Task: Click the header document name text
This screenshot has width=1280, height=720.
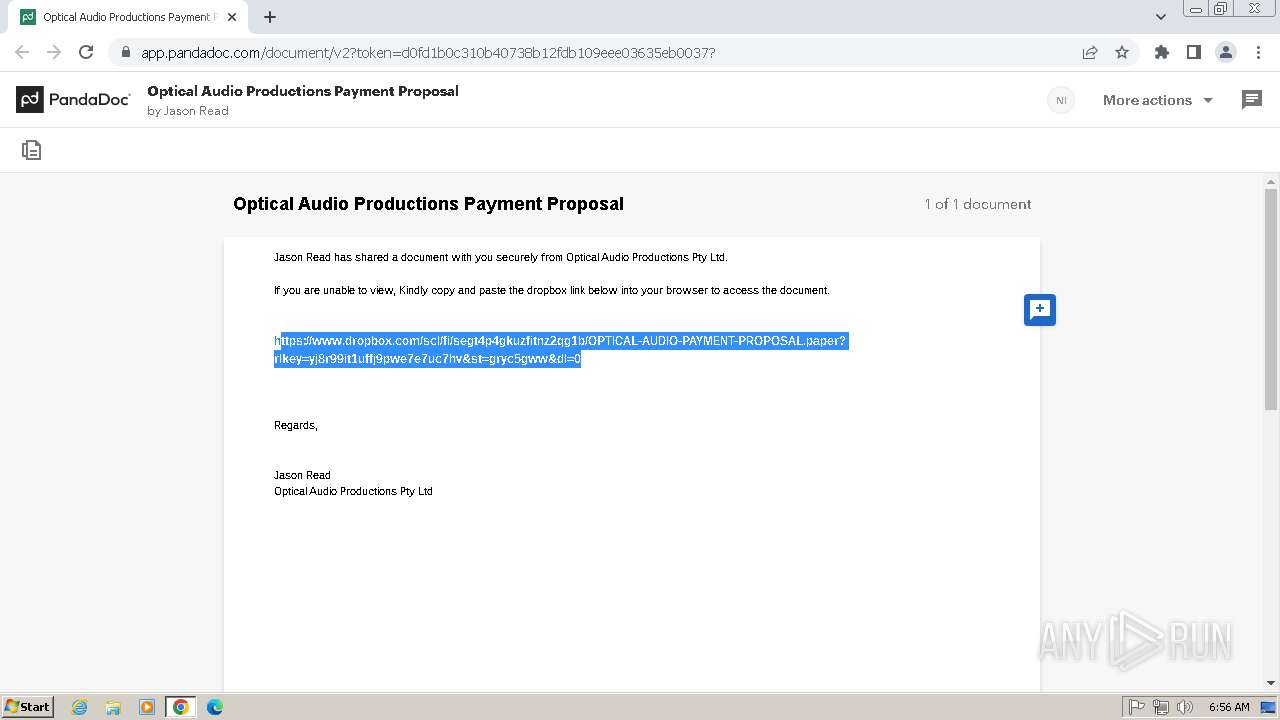Action: (x=303, y=91)
